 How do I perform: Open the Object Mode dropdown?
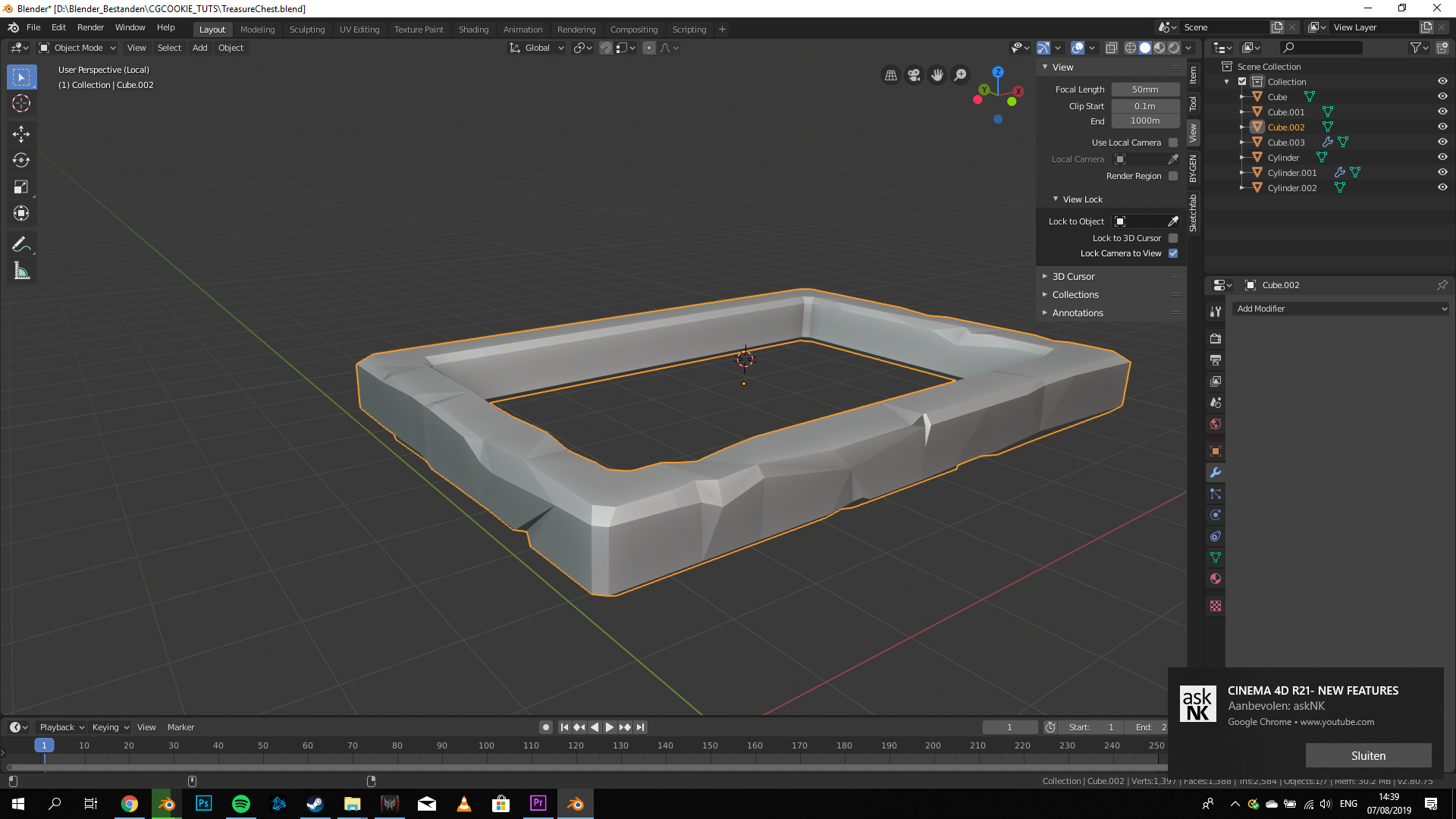[77, 48]
